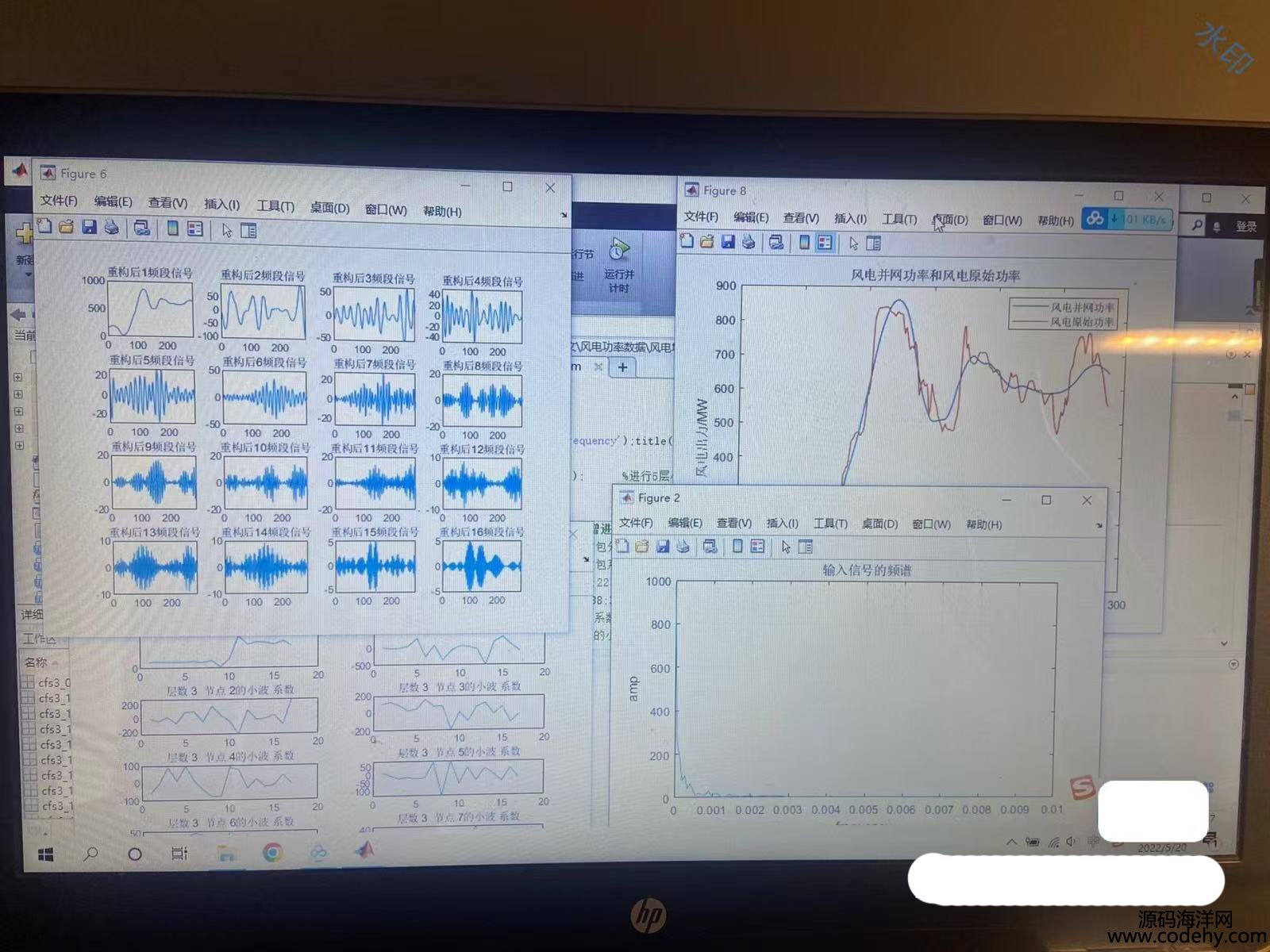The height and width of the screenshot is (952, 1270).
Task: Toggle Insert Colorbar in Figure 2 toolbar
Action: pos(737,547)
